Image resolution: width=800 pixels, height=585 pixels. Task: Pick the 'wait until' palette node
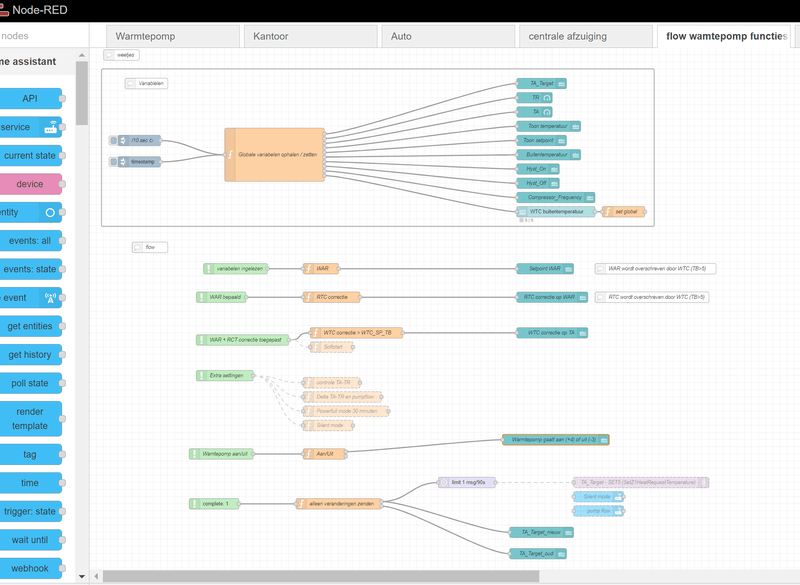pyautogui.click(x=30, y=540)
